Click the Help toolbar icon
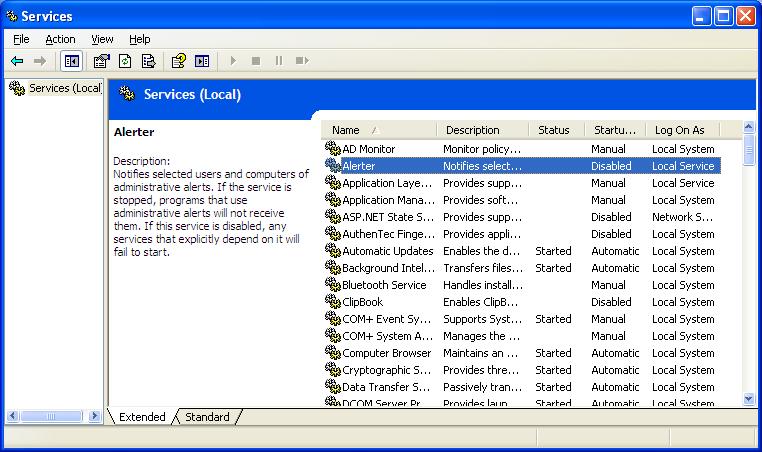This screenshot has width=762, height=452. tap(178, 61)
